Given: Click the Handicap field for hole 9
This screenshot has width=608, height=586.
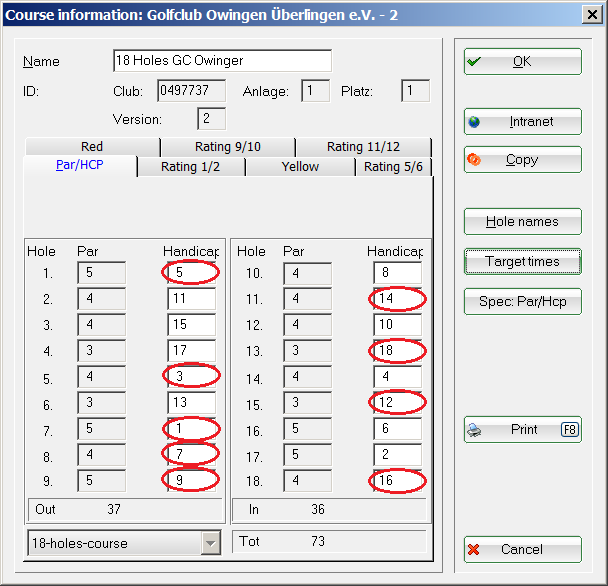Looking at the screenshot, I should [x=192, y=481].
